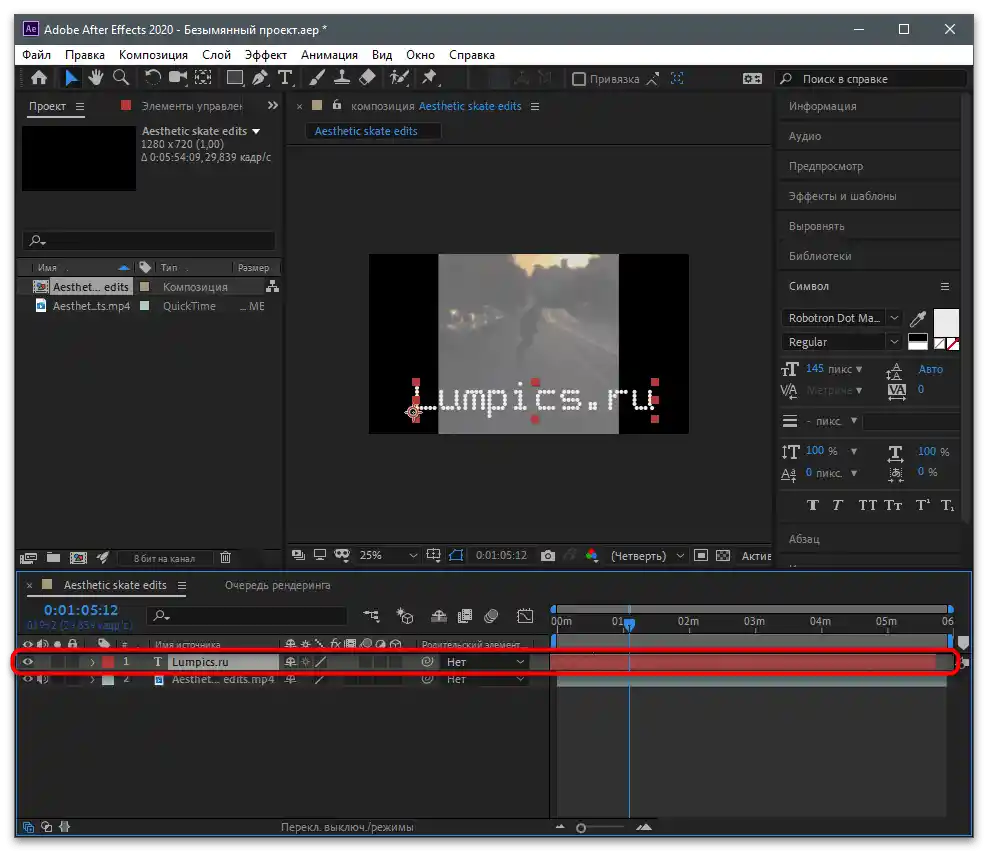Screen dimensions: 988x852
Task: Open the Эффект menu
Action: [265, 55]
